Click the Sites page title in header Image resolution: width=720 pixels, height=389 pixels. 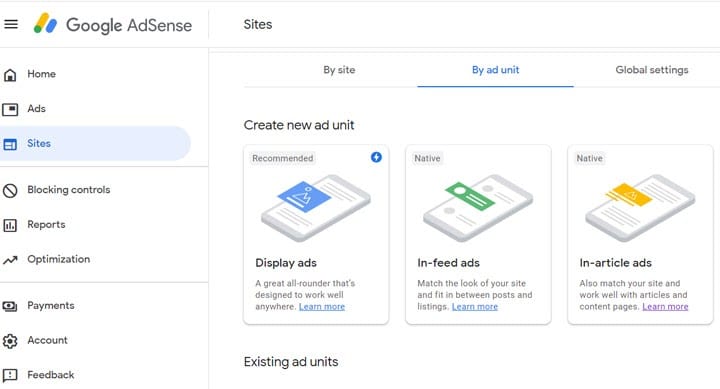(x=258, y=24)
